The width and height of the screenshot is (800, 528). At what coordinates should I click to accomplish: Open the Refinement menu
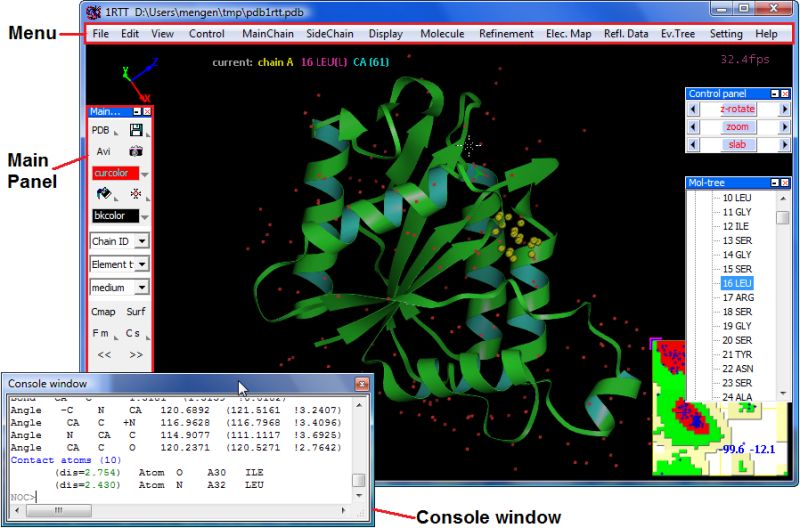point(506,34)
